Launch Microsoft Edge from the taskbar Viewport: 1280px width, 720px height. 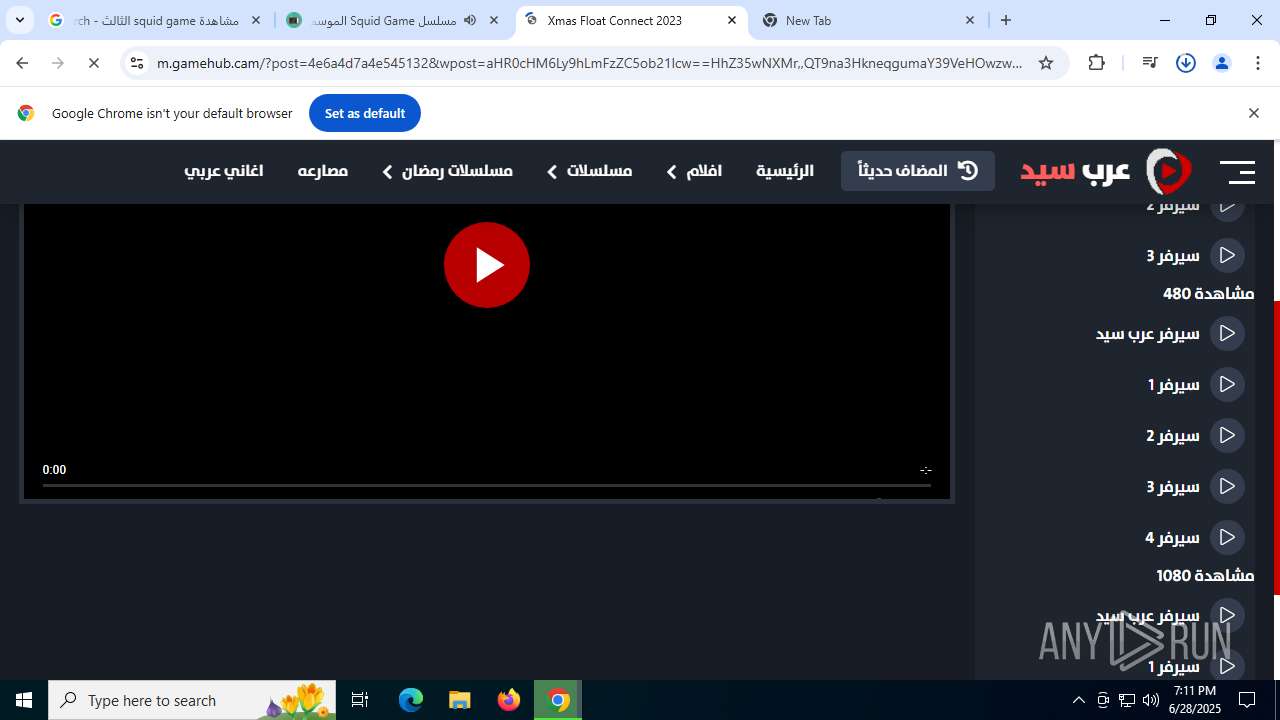pyautogui.click(x=411, y=700)
